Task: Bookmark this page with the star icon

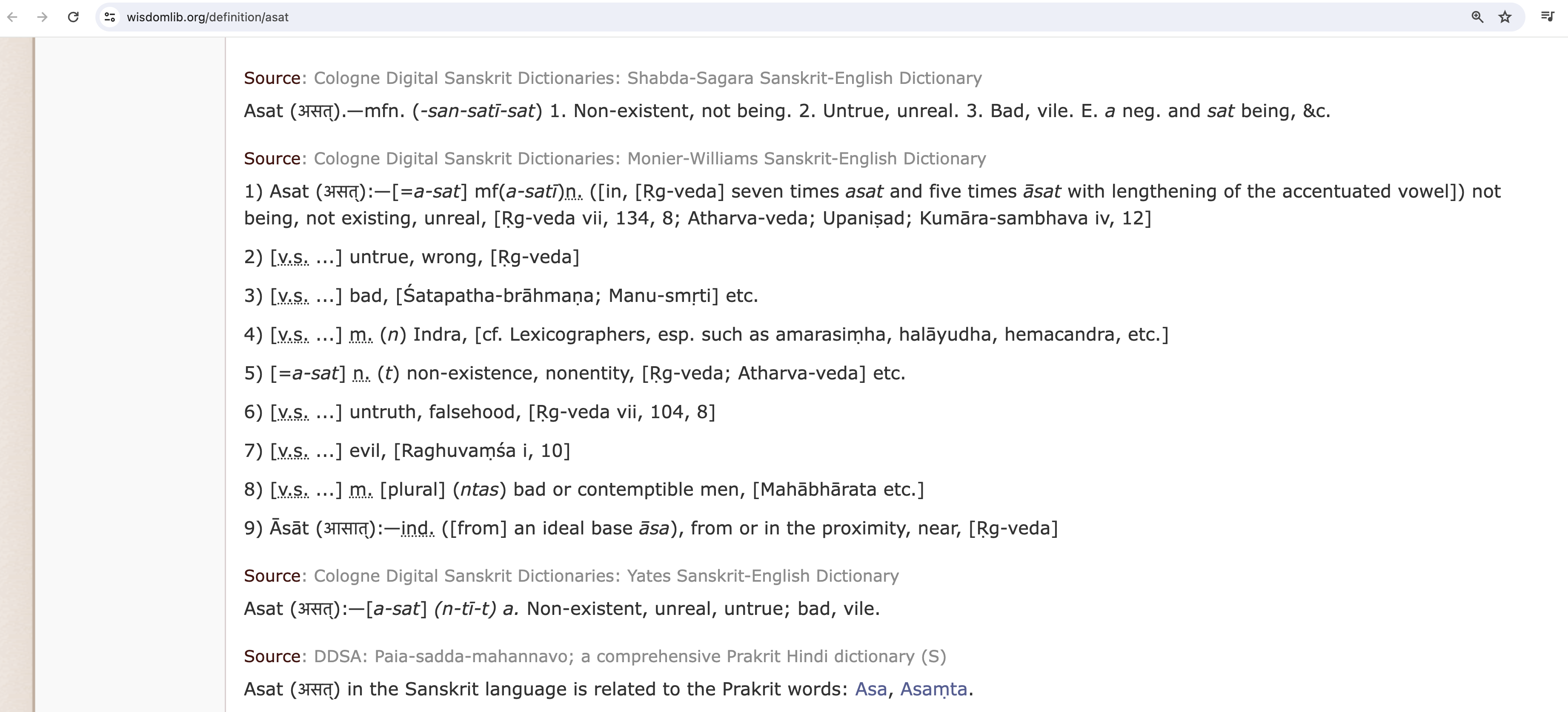Action: [x=1505, y=17]
